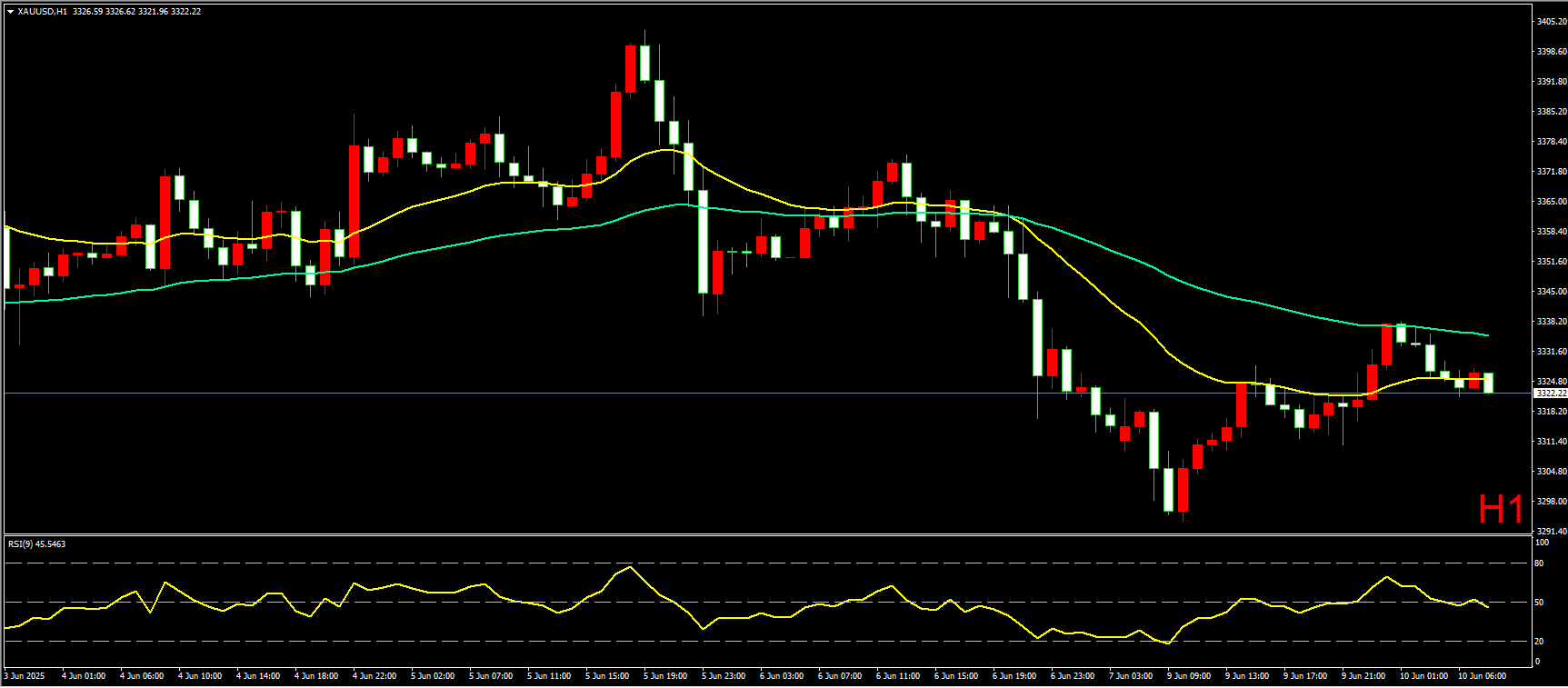Pick the 6 Jun 07:00 time label
This screenshot has height=688, width=1568.
point(840,676)
